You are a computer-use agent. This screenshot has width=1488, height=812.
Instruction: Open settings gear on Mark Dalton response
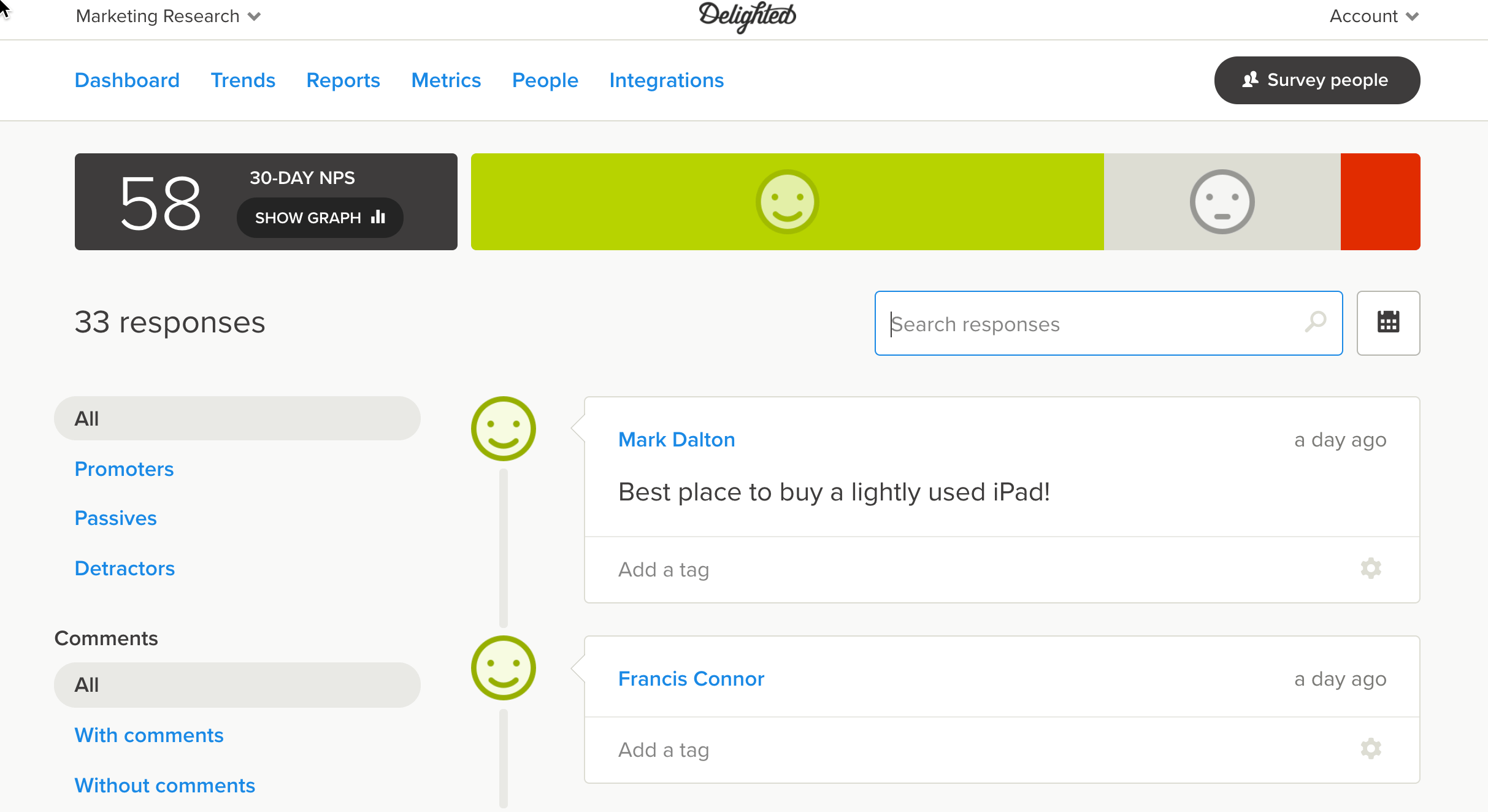(1371, 569)
